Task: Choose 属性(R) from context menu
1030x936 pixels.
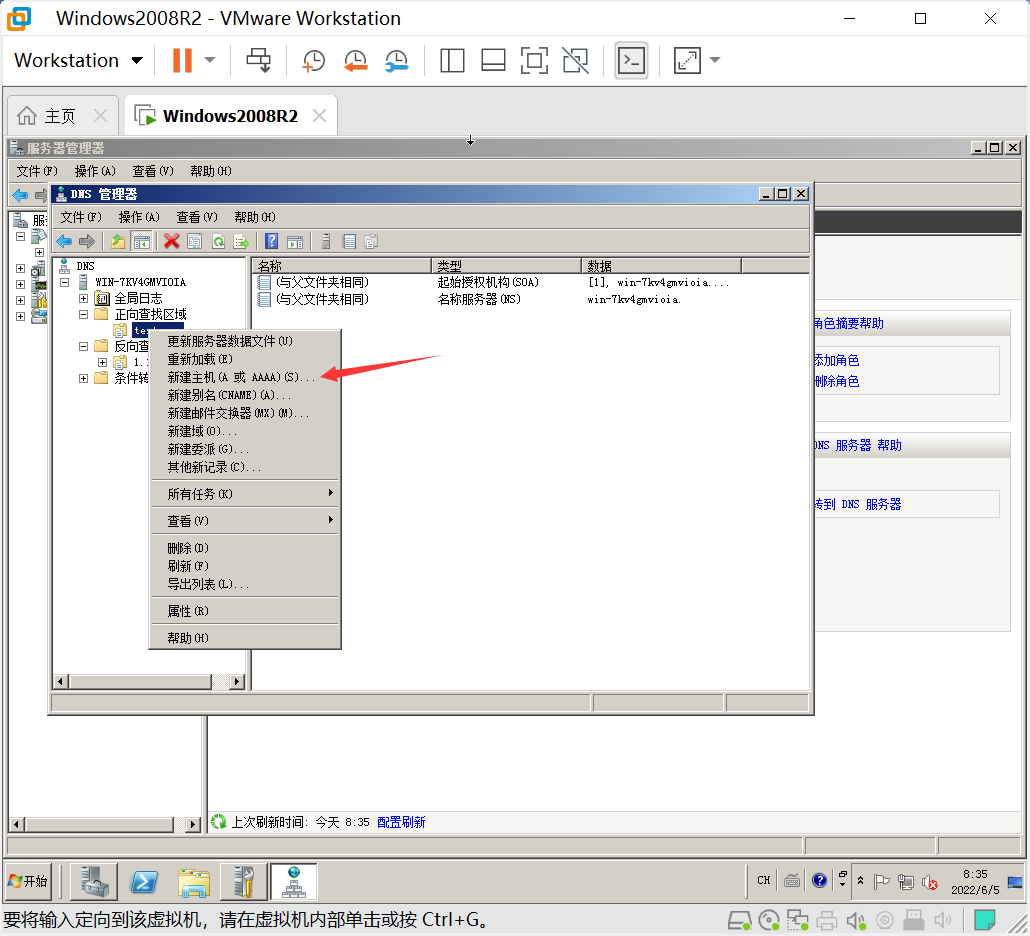Action: tap(245, 611)
